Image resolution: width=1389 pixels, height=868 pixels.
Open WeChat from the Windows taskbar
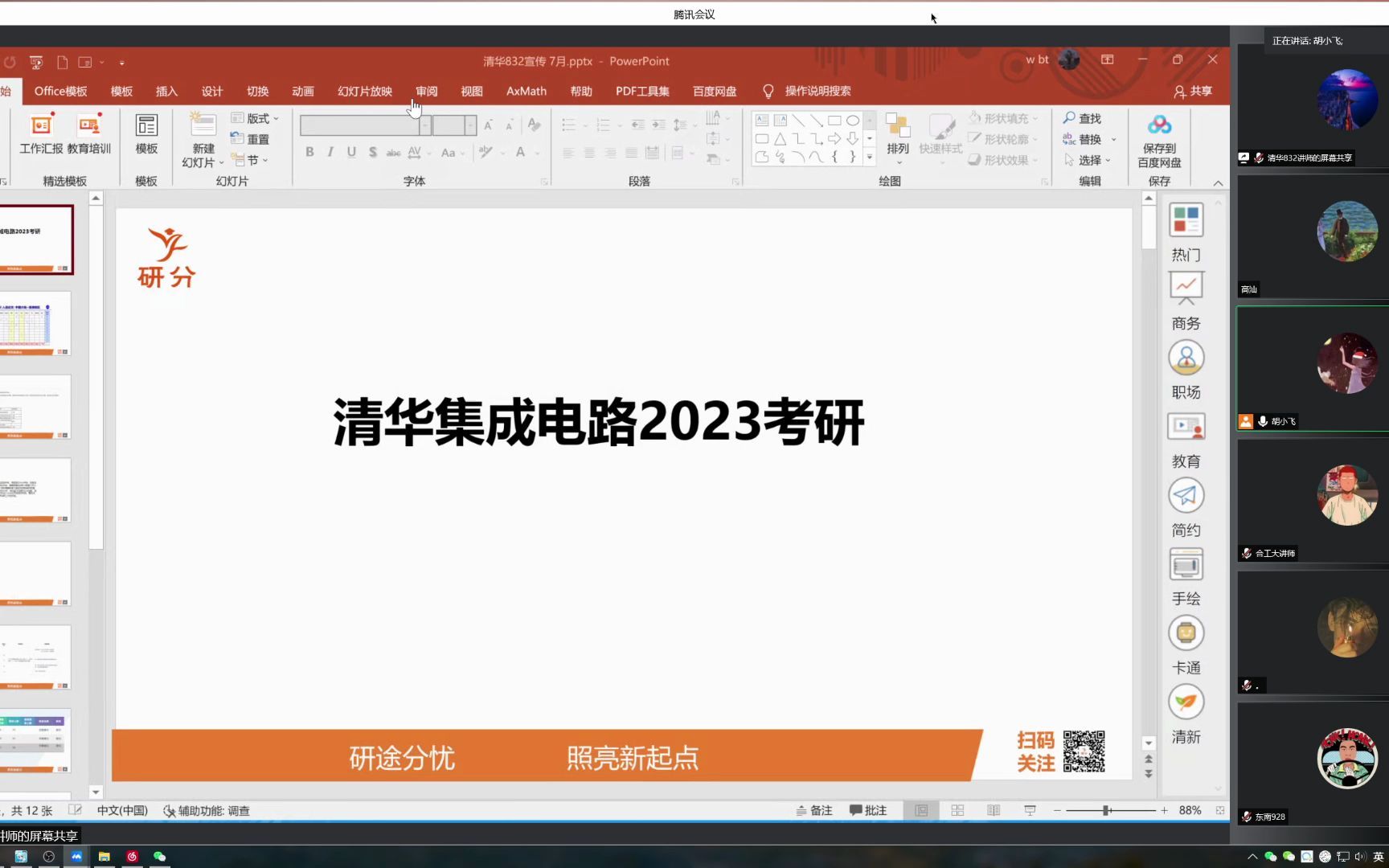[159, 856]
